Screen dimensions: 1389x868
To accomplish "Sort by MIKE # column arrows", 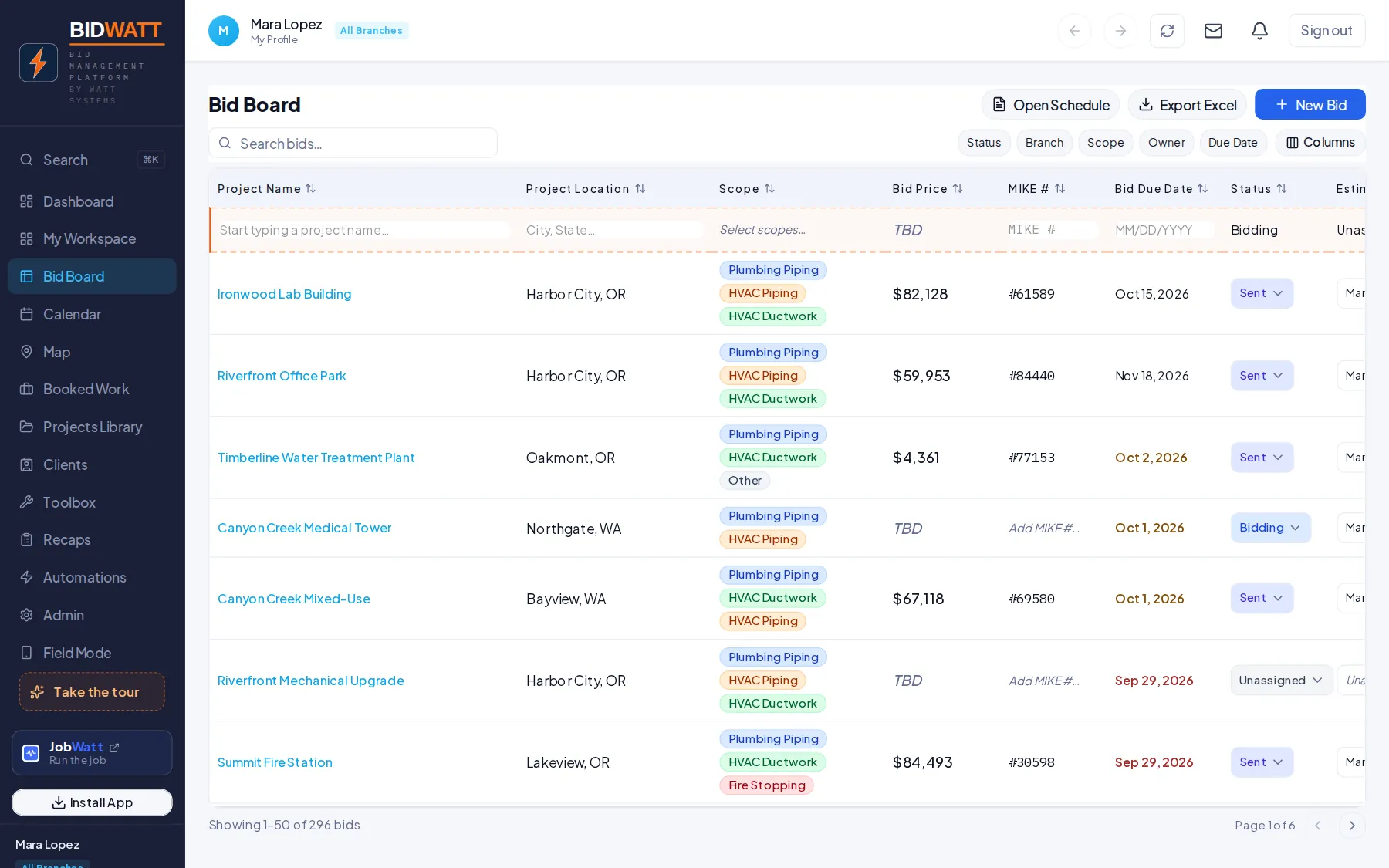I will [1059, 188].
